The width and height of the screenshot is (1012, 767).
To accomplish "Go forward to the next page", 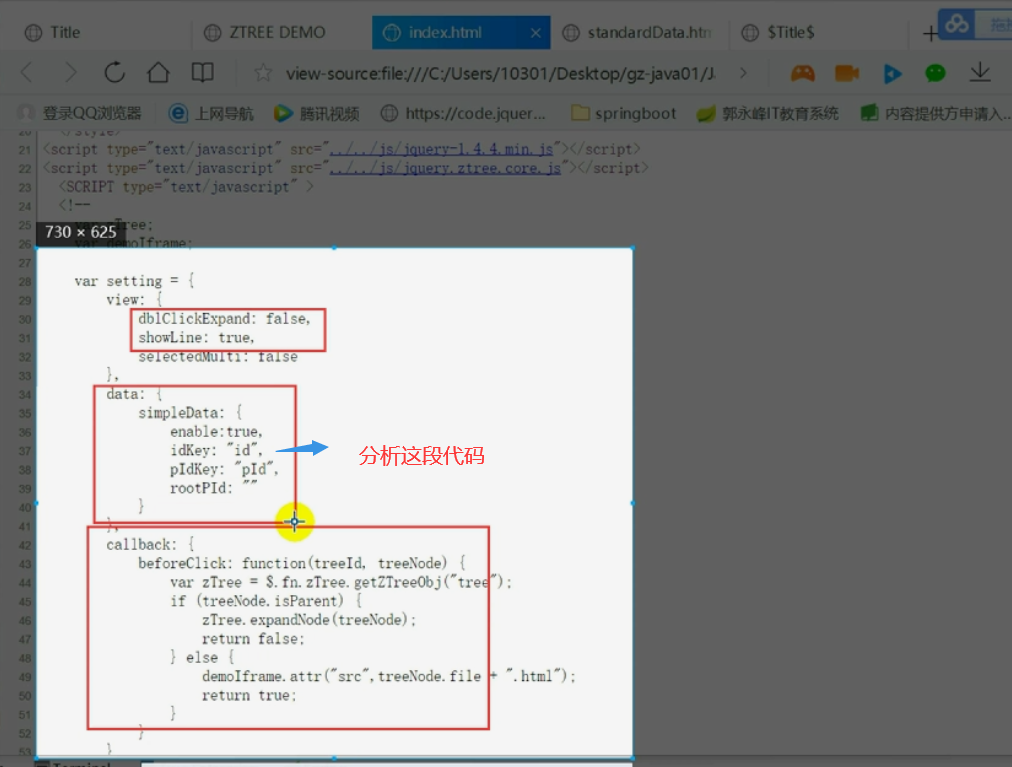I will click(x=70, y=72).
